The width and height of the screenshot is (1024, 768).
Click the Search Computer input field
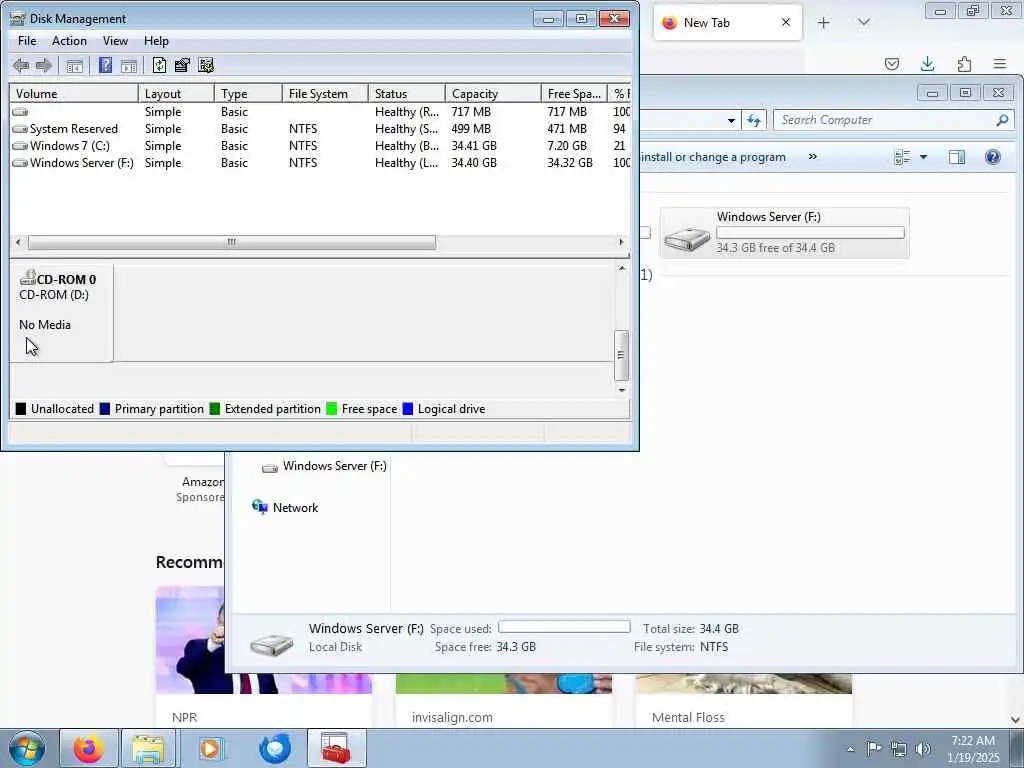point(885,120)
